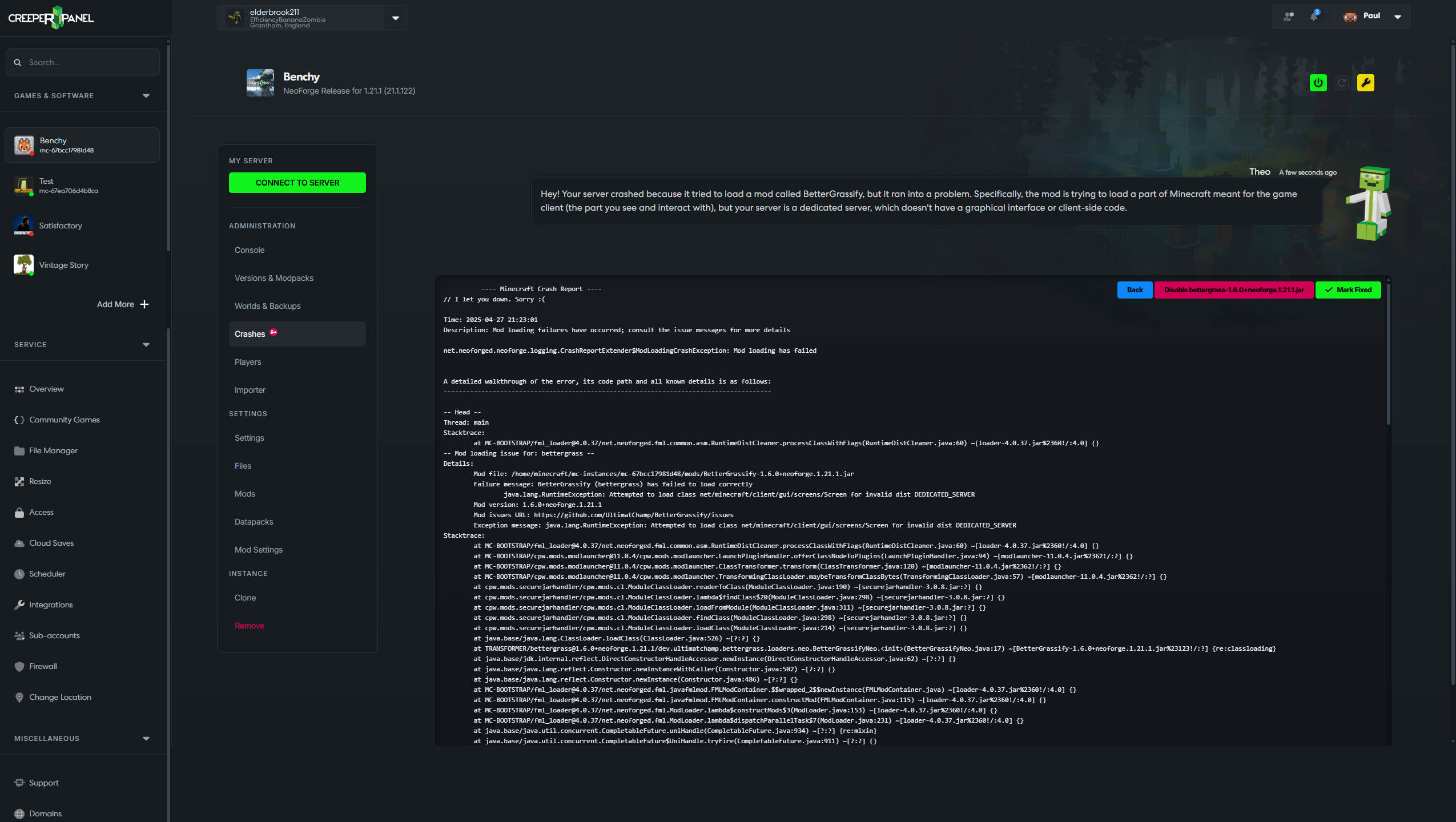This screenshot has width=1456, height=822.
Task: Click the Scheduler clock icon
Action: tap(19, 574)
